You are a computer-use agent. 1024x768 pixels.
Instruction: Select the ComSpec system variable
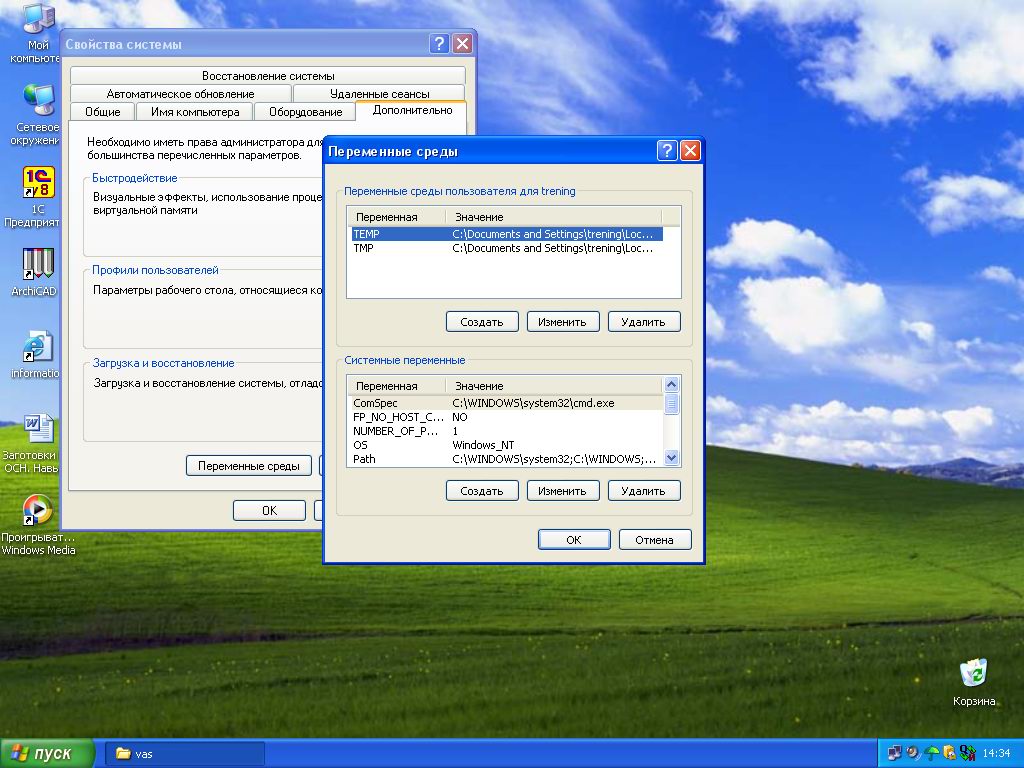(x=507, y=403)
